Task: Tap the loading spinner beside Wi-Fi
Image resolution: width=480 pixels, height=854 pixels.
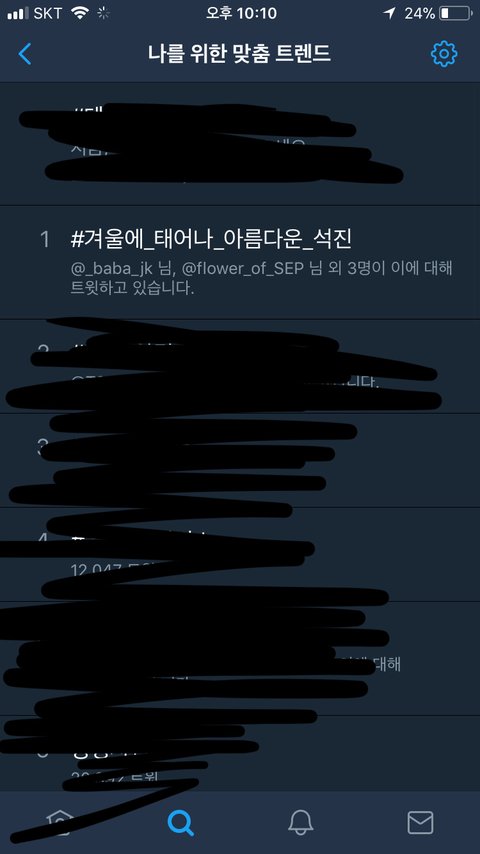Action: tap(103, 14)
